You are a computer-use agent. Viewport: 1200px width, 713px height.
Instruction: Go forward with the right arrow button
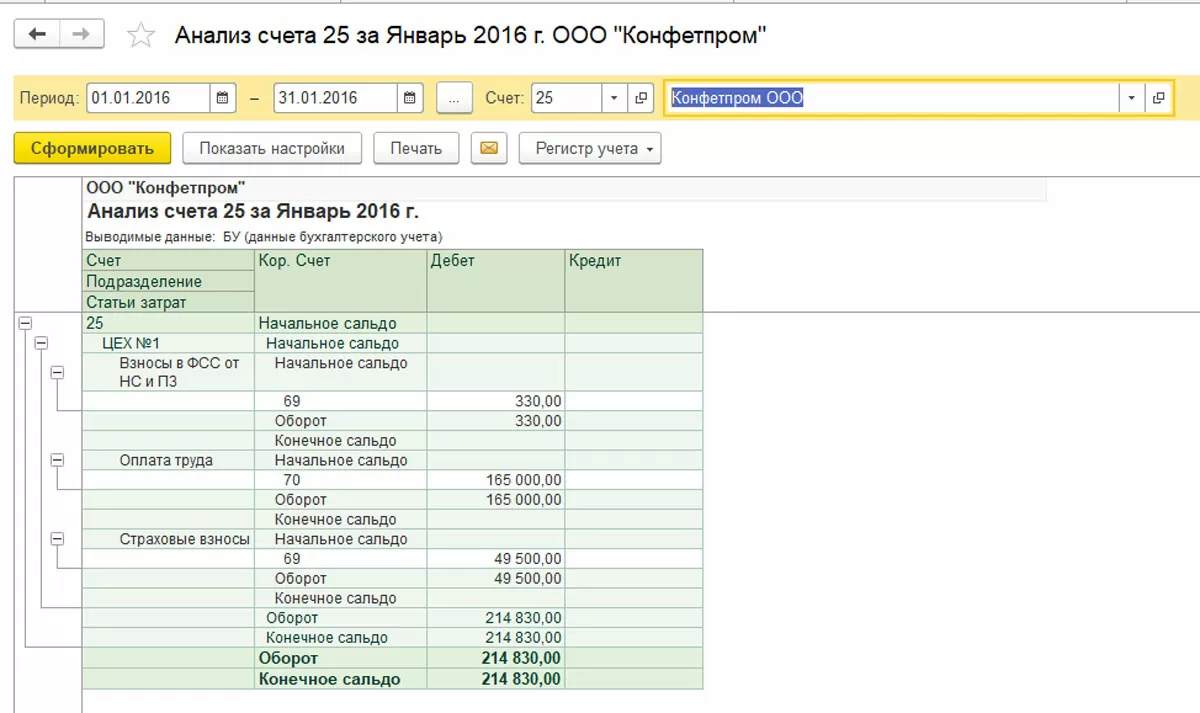point(82,34)
